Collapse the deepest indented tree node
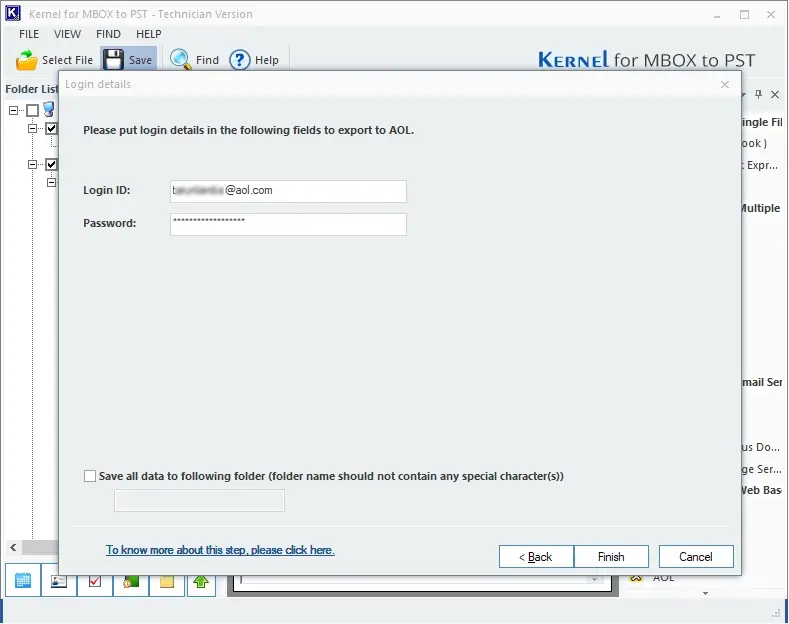Image resolution: width=789 pixels, height=624 pixels. pos(51,182)
